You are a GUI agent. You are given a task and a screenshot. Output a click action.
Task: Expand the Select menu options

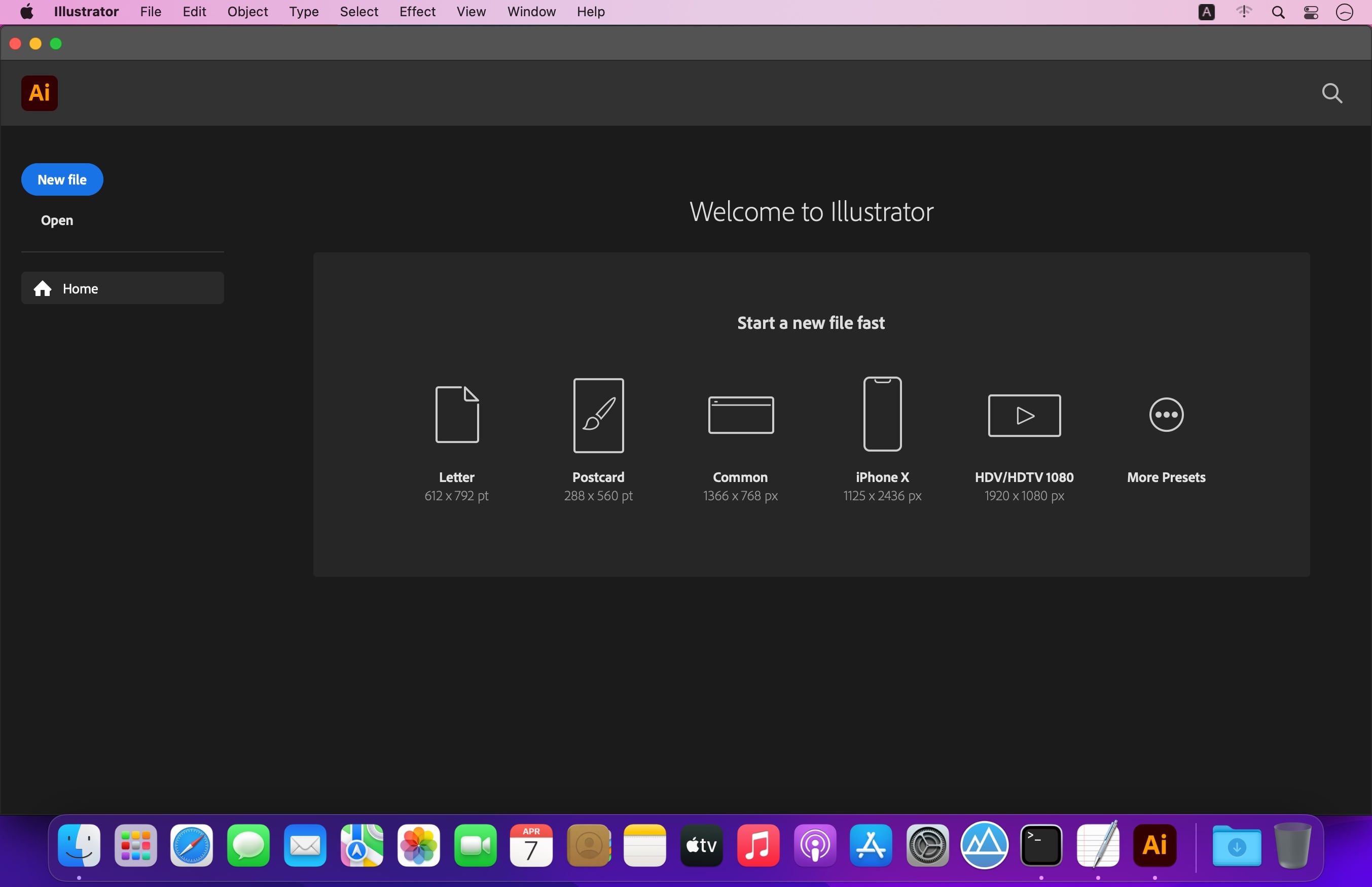(x=357, y=11)
